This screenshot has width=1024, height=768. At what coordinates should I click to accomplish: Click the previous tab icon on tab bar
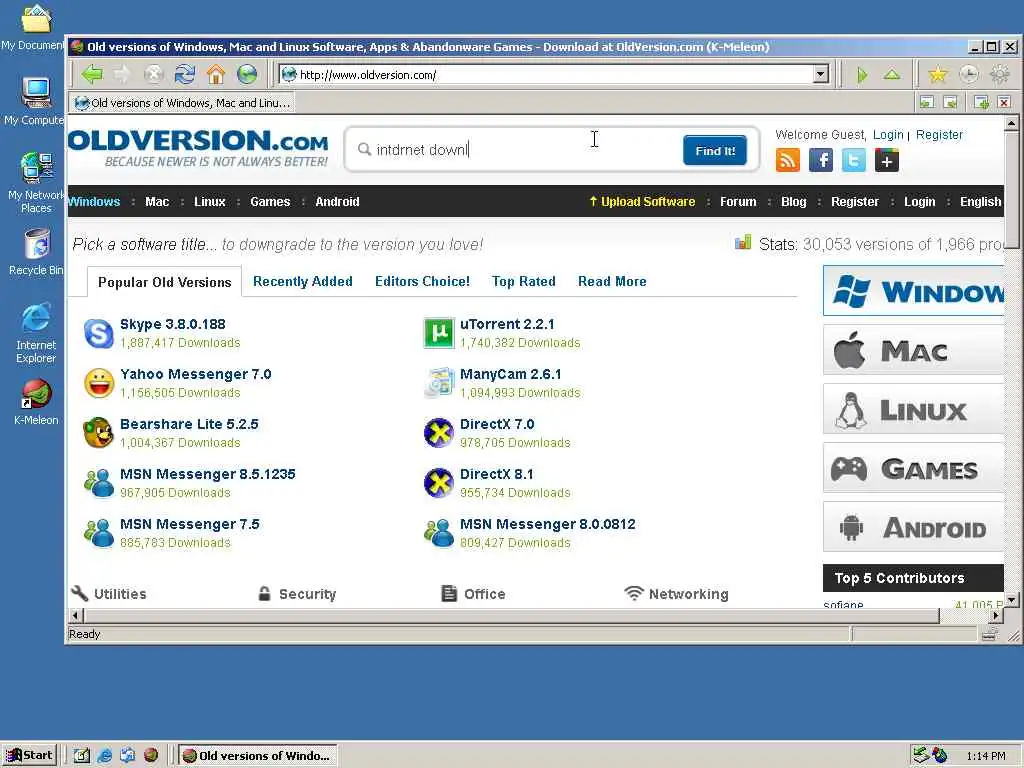(x=927, y=103)
